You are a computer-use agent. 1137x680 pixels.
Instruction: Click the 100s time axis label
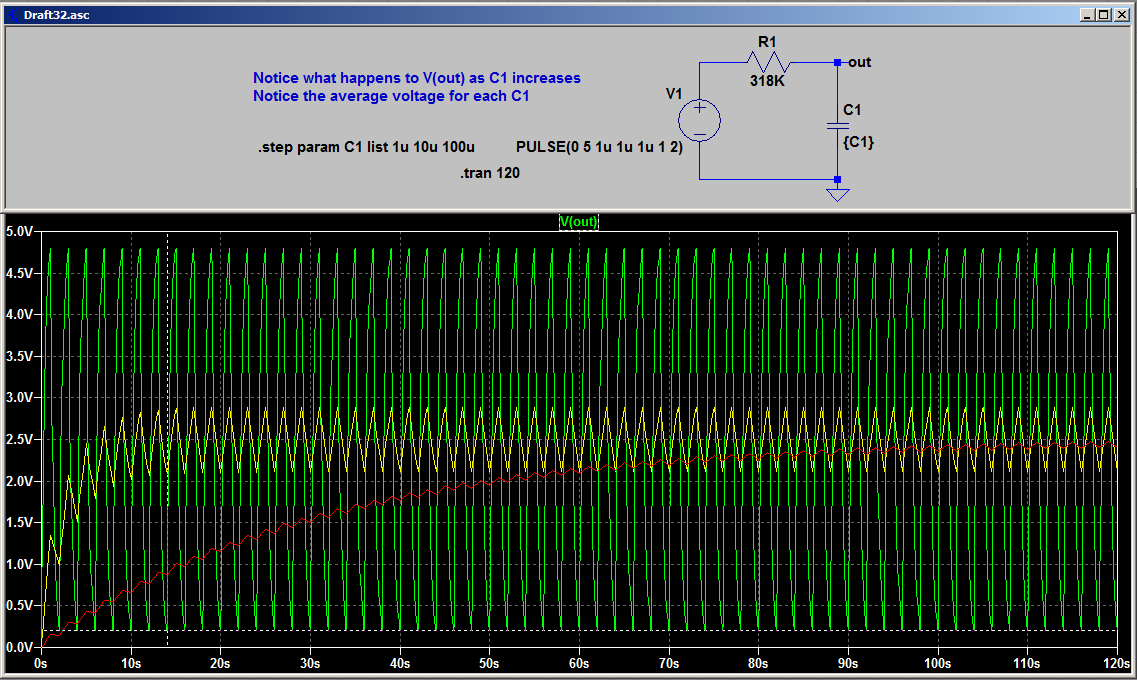click(937, 663)
